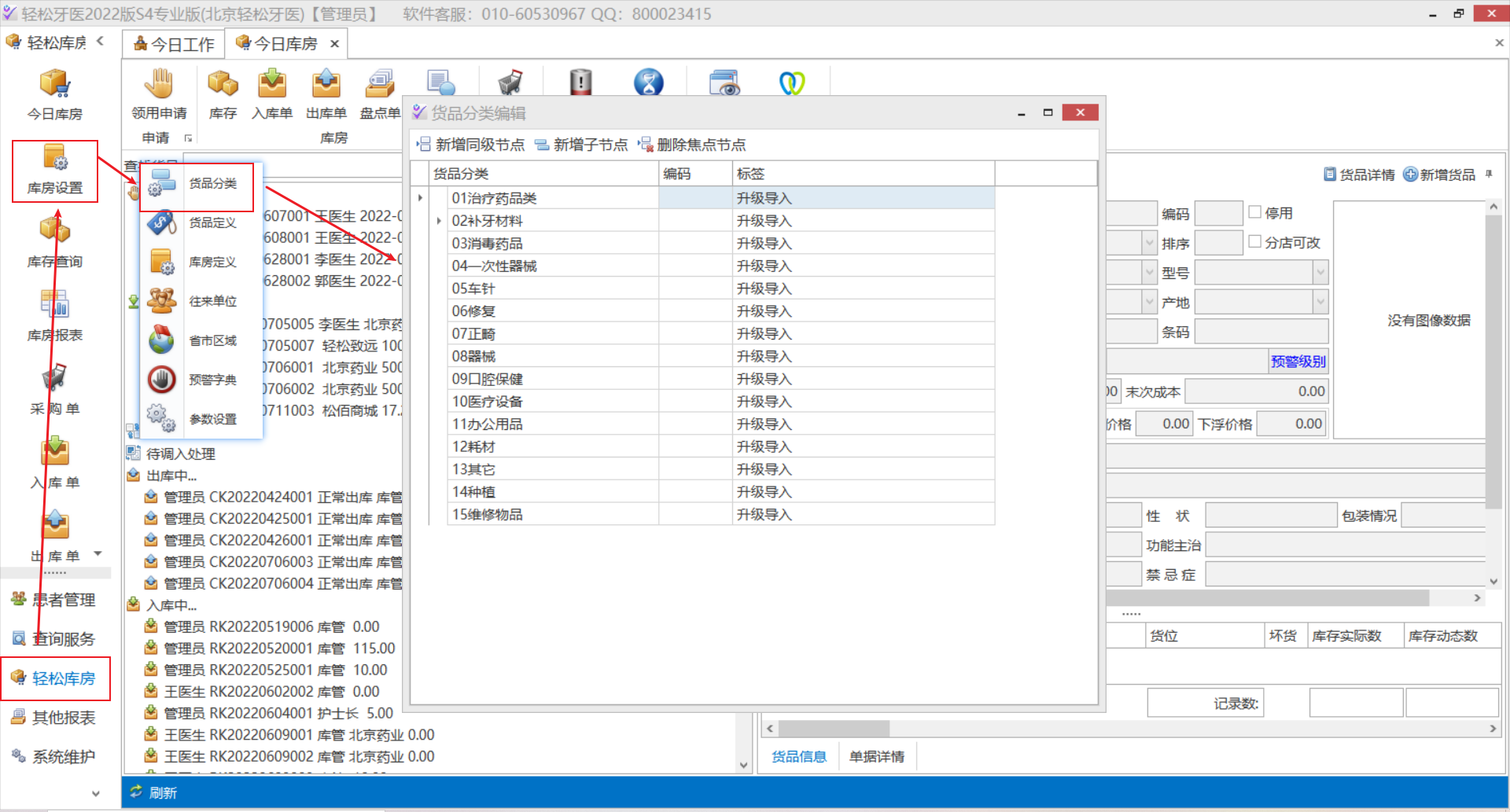Toggle the 分店可改 checkbox
Image resolution: width=1510 pixels, height=812 pixels.
(x=1255, y=242)
